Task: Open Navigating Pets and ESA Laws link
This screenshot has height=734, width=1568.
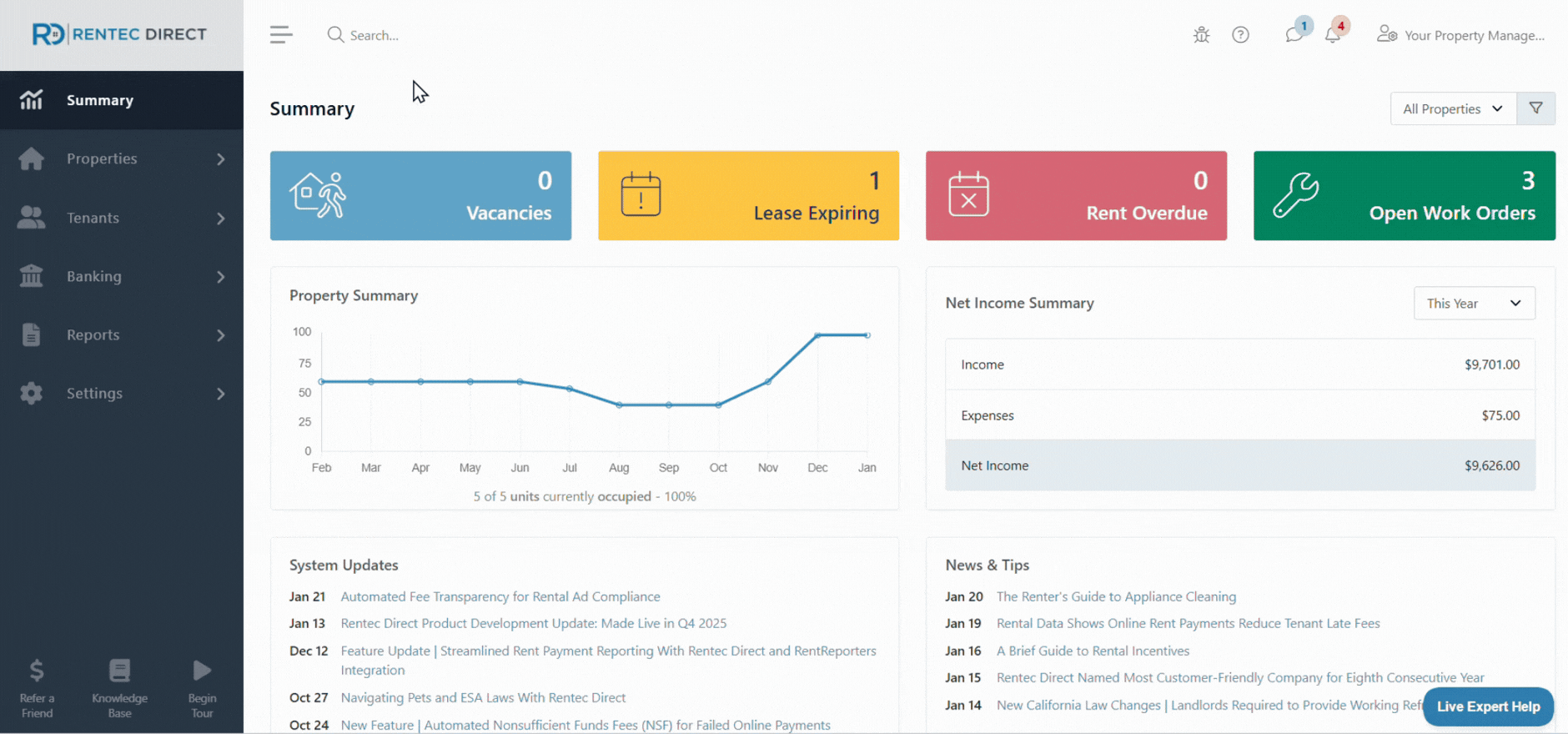Action: click(x=483, y=697)
